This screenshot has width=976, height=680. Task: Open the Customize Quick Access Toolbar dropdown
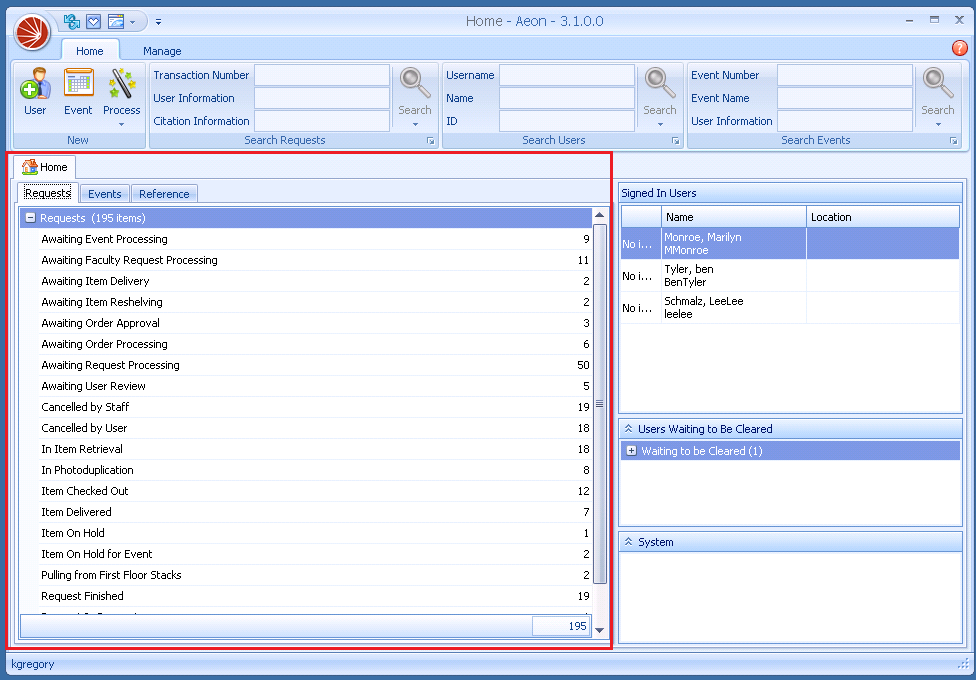coord(158,21)
